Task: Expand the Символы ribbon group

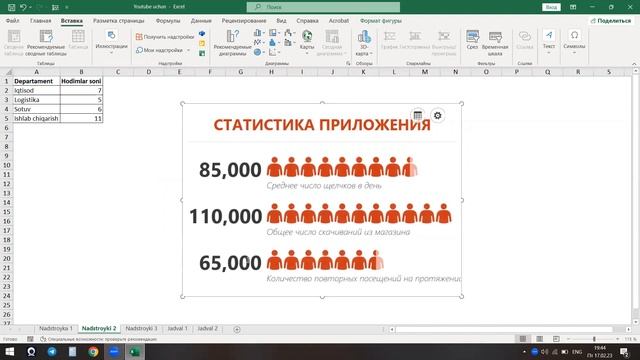Action: pyautogui.click(x=574, y=42)
